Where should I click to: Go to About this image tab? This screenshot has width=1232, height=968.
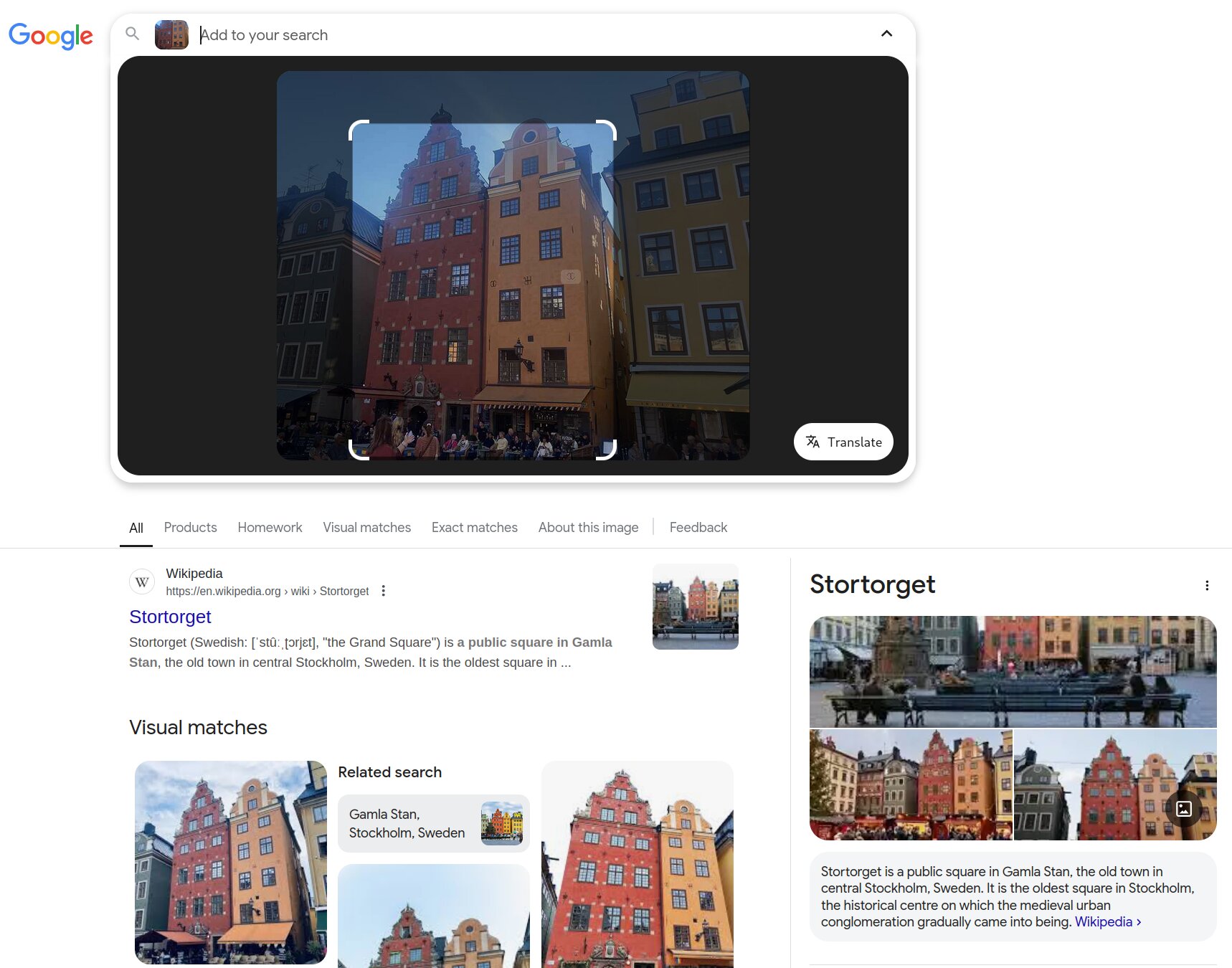(588, 528)
